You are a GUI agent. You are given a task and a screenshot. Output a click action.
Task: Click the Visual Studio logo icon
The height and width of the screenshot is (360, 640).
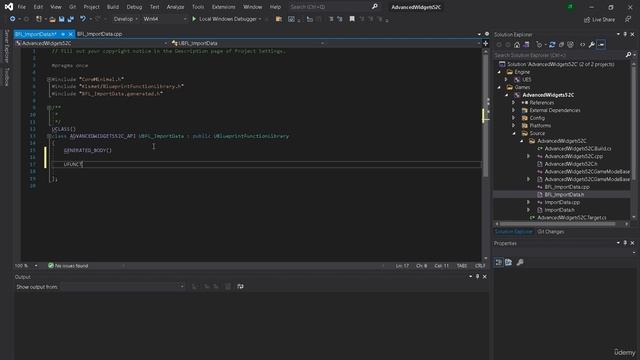tap(9, 7)
